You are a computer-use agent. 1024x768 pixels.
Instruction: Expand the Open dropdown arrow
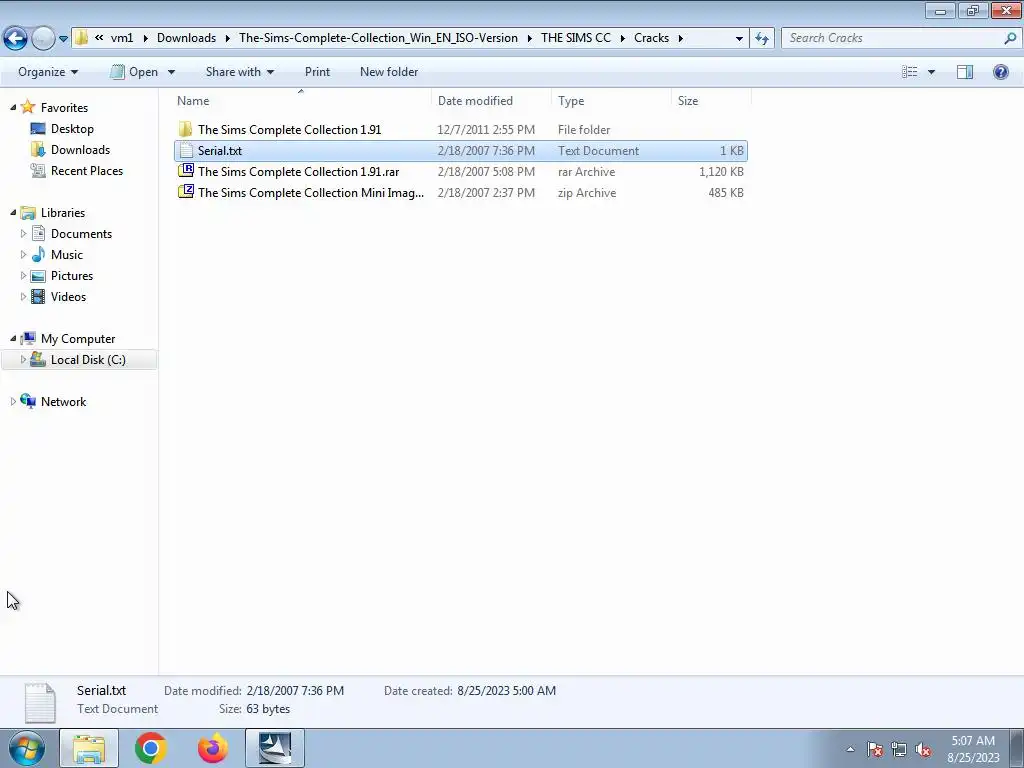[x=171, y=72]
